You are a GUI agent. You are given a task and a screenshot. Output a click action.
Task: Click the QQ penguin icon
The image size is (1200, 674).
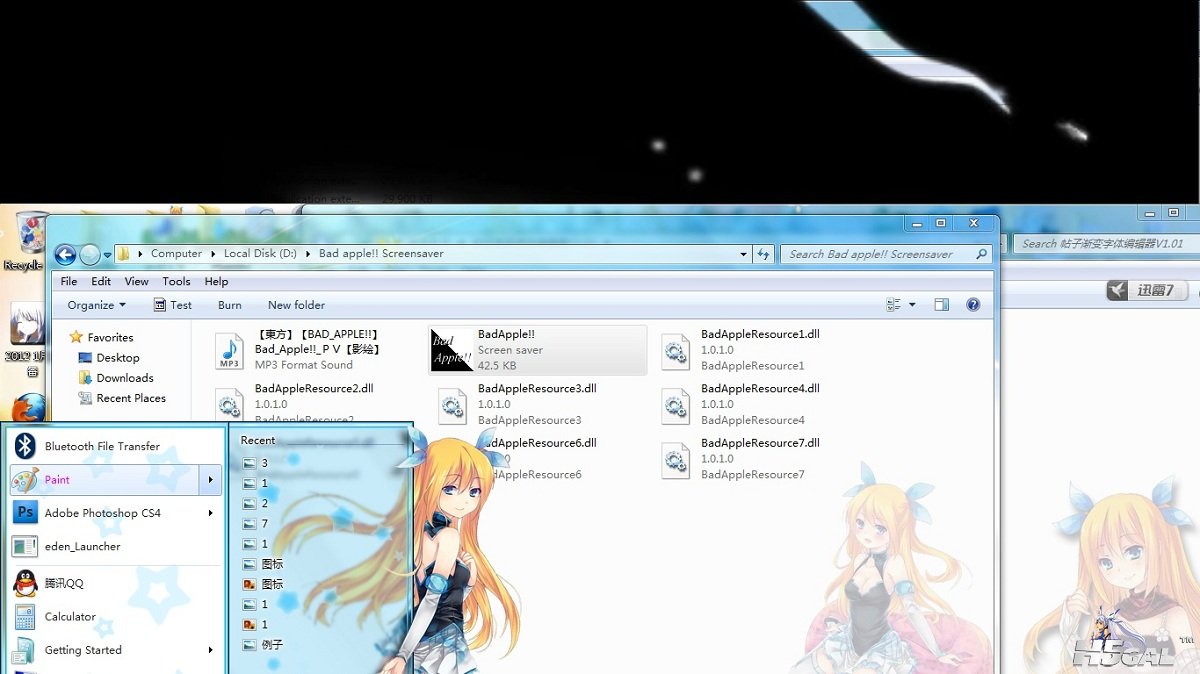point(25,583)
